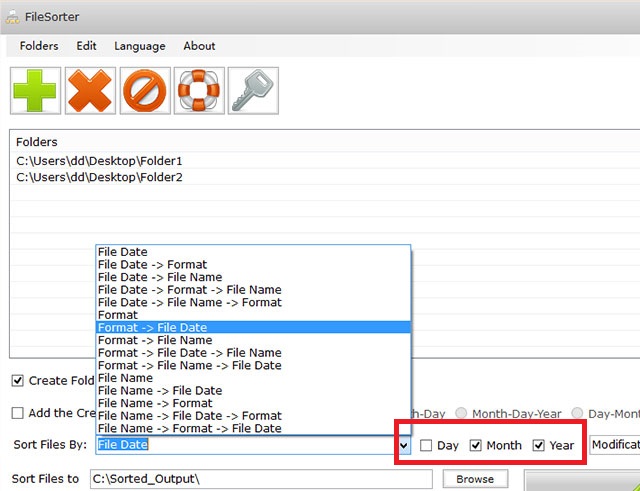
Task: Pick 'Format -> File Name -> File Date'
Action: click(253, 365)
